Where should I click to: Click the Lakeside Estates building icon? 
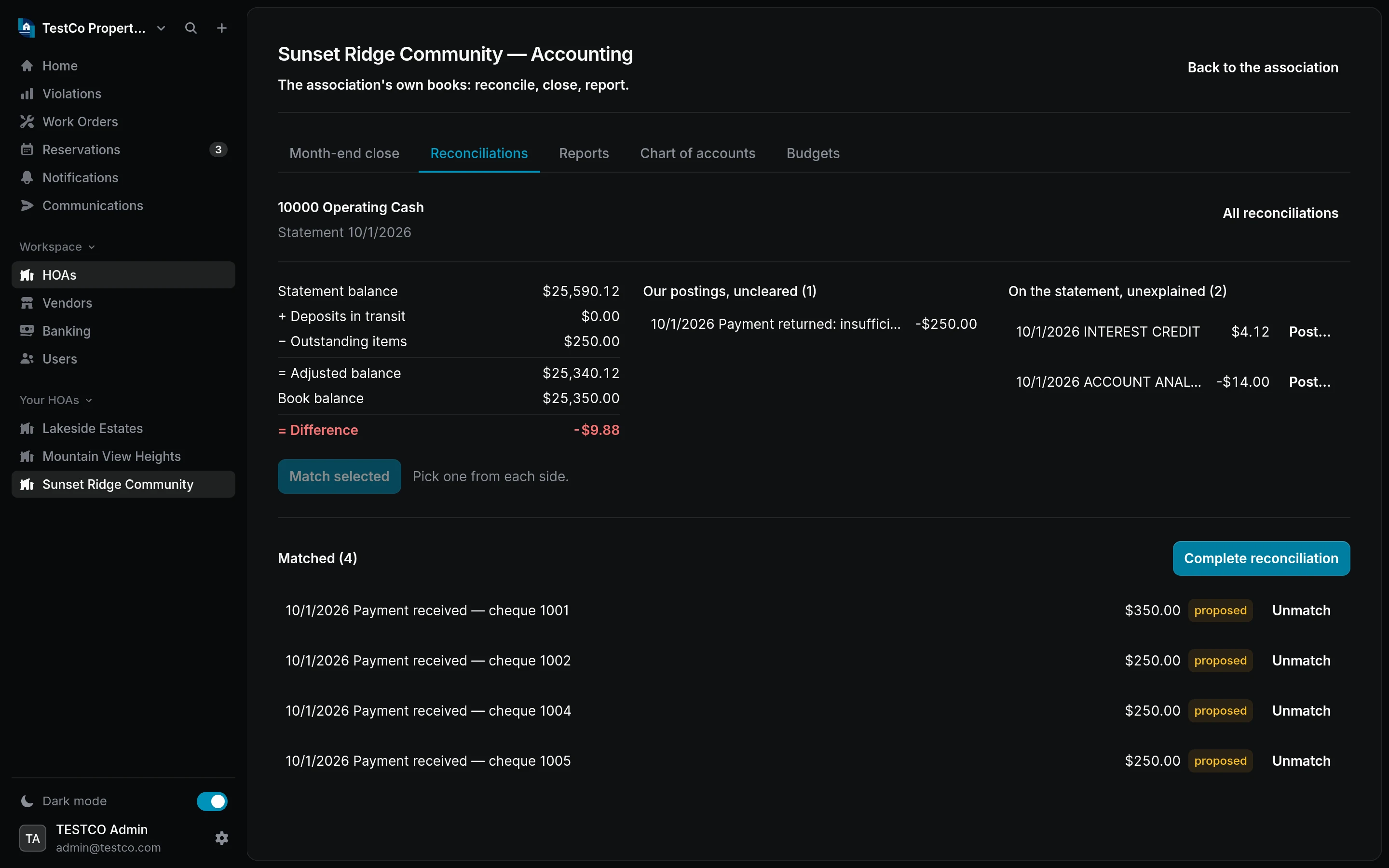27,428
